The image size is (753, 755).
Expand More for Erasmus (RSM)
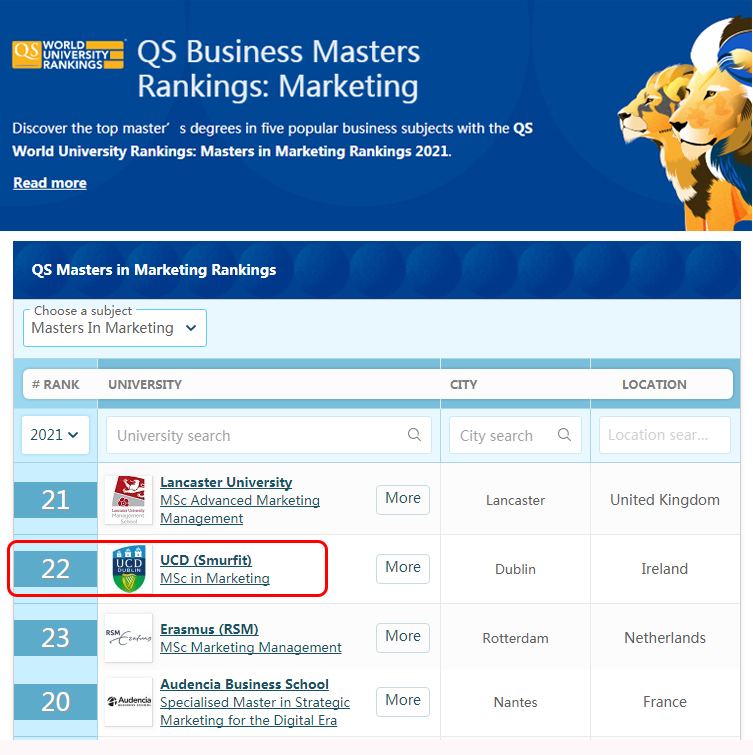[x=403, y=637]
